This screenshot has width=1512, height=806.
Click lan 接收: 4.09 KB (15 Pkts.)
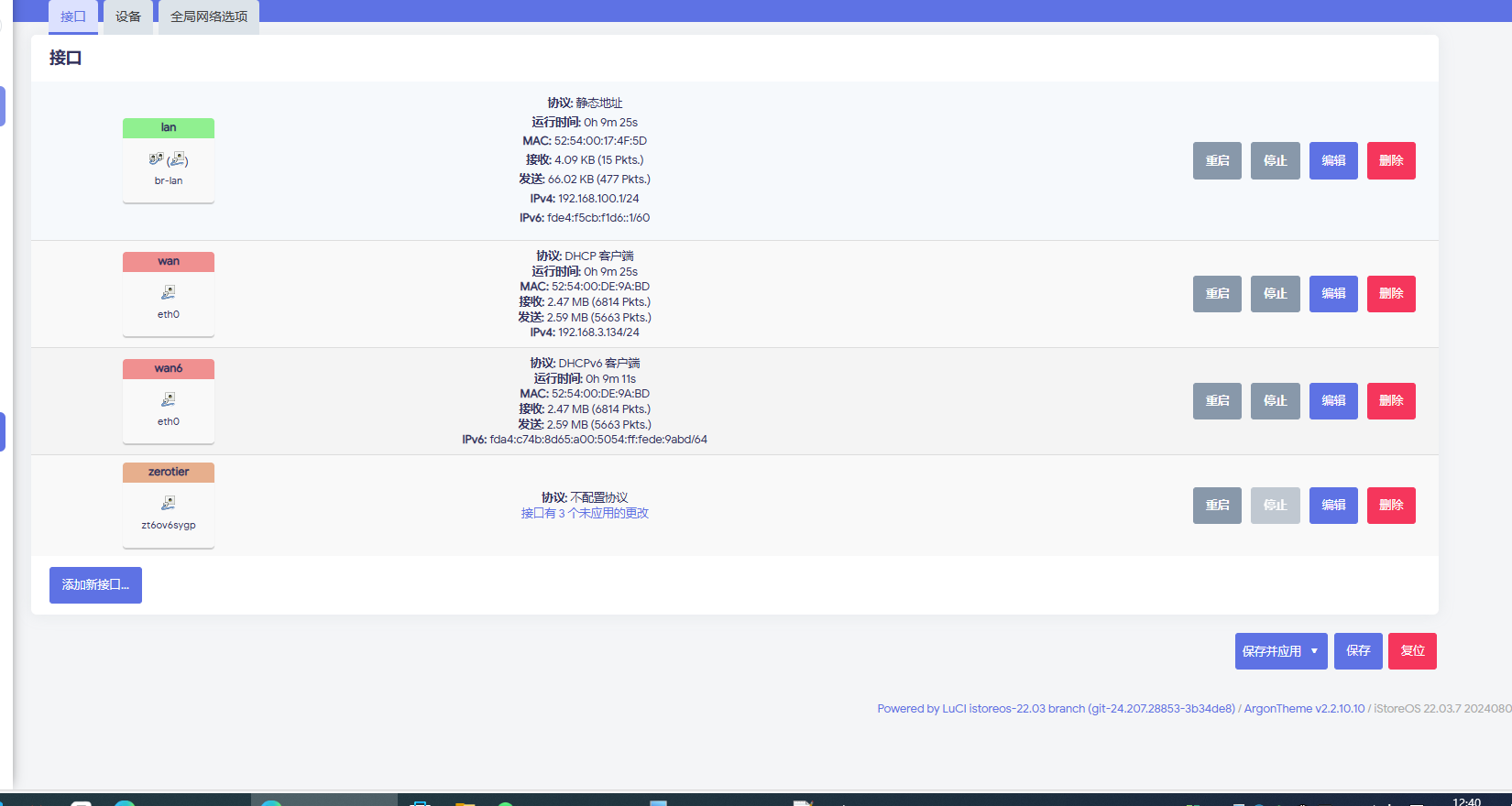point(585,160)
